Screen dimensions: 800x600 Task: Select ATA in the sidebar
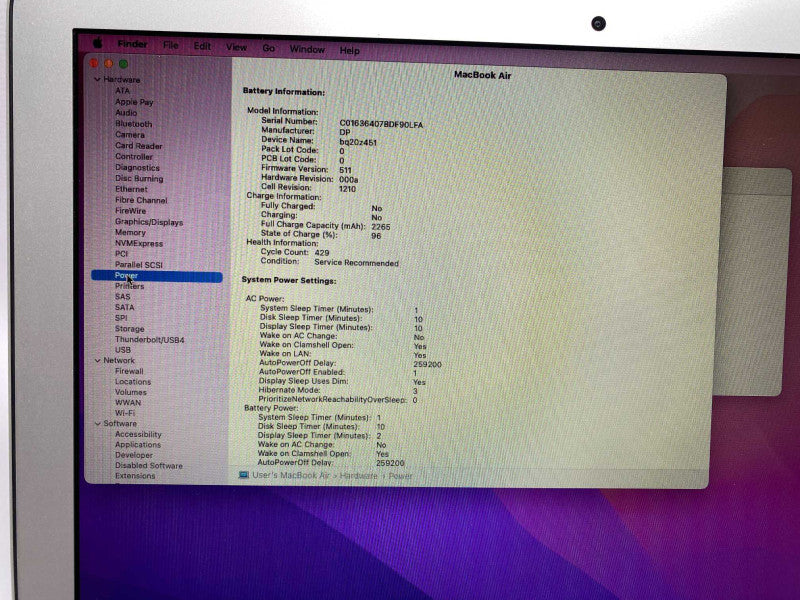click(122, 90)
